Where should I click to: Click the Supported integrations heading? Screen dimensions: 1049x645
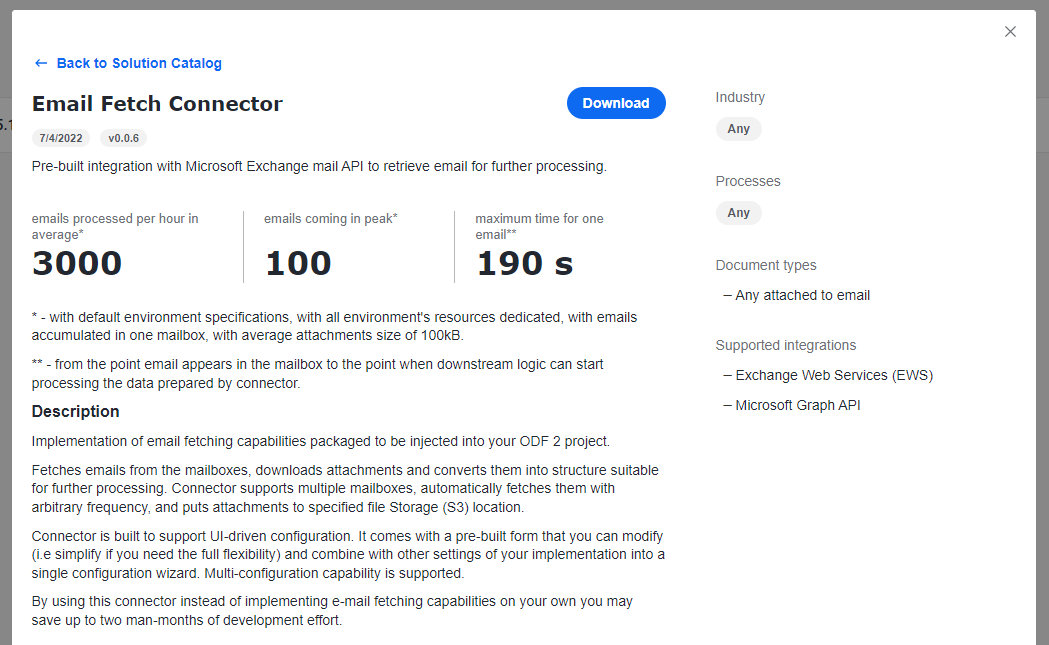[785, 345]
